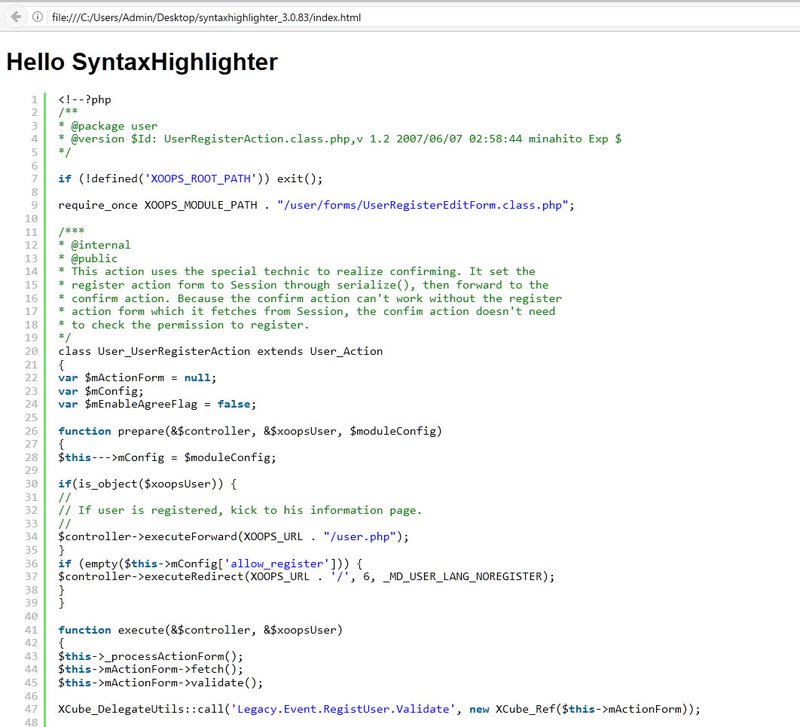
Task: Click the 'Legacy.Event.RegistUser.Validate' string
Action: click(343, 709)
